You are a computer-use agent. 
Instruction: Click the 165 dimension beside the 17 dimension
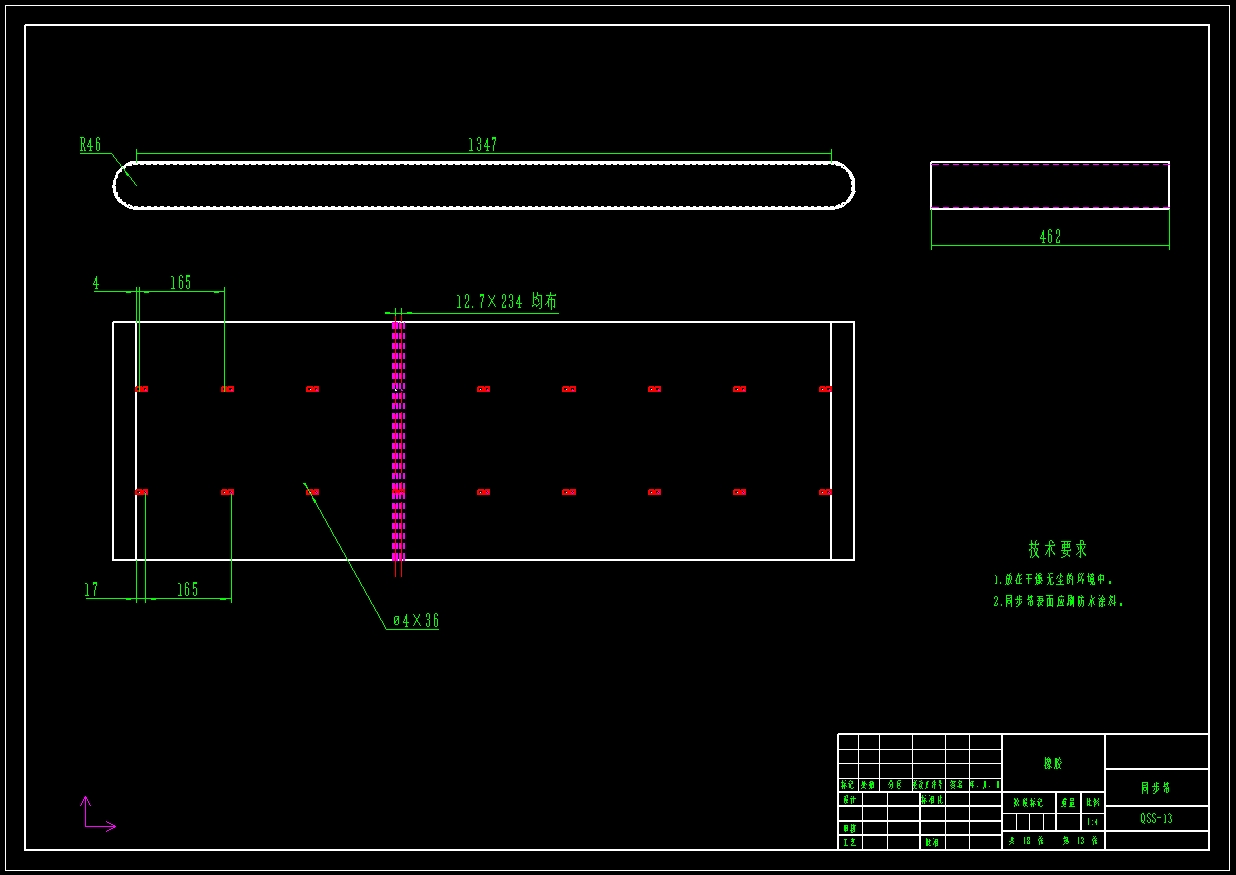click(188, 590)
